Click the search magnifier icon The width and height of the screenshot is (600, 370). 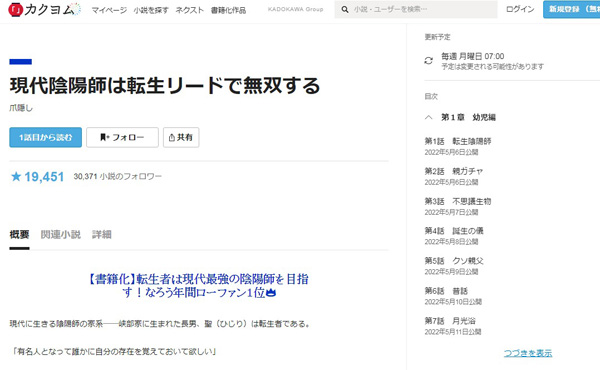[345, 10]
